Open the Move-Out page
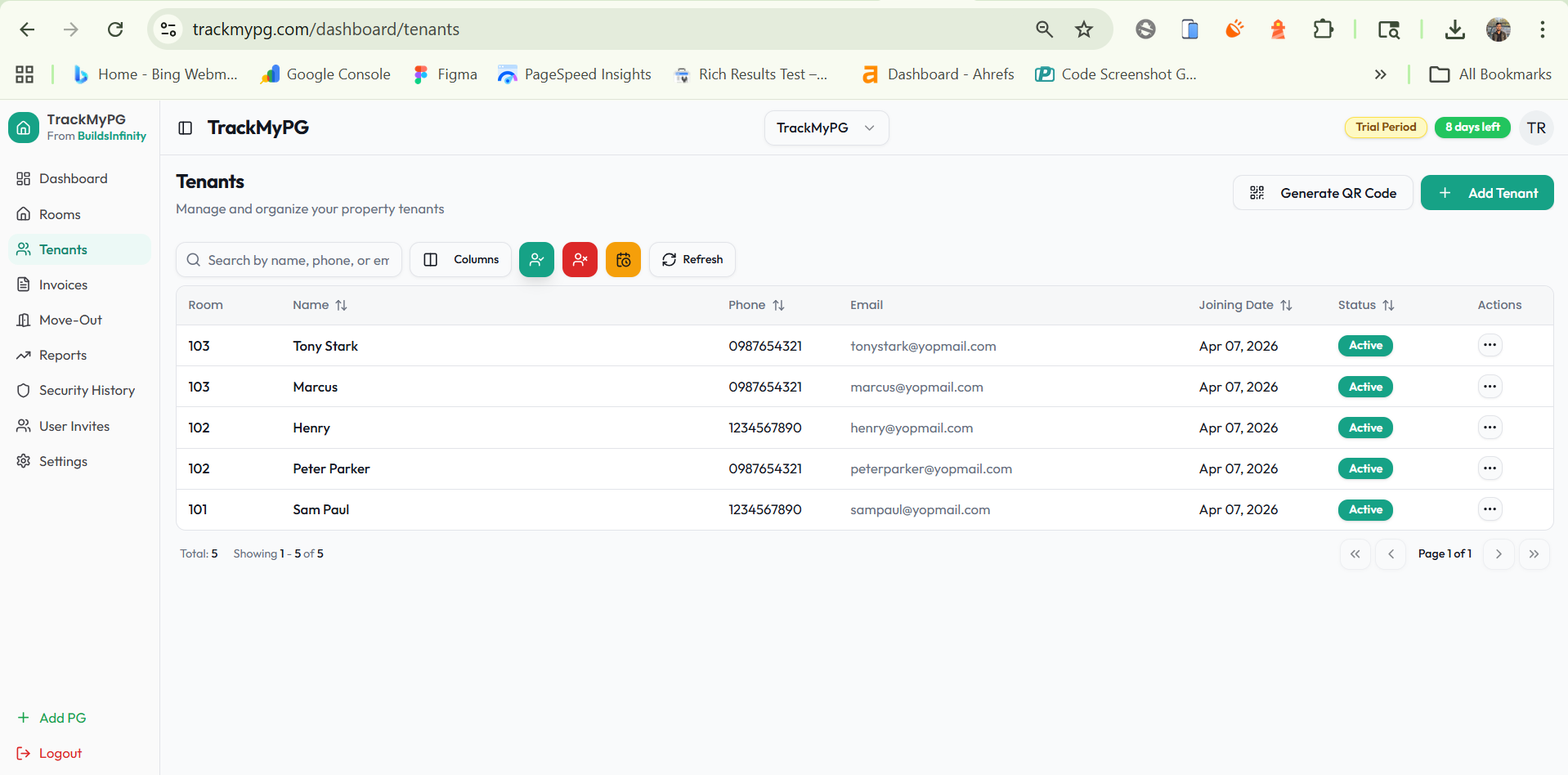This screenshot has width=1568, height=775. coord(68,320)
